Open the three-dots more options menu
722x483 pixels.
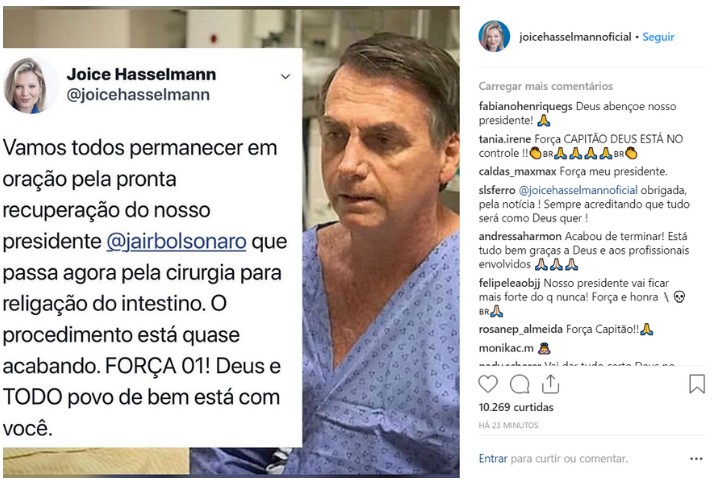pos(696,459)
